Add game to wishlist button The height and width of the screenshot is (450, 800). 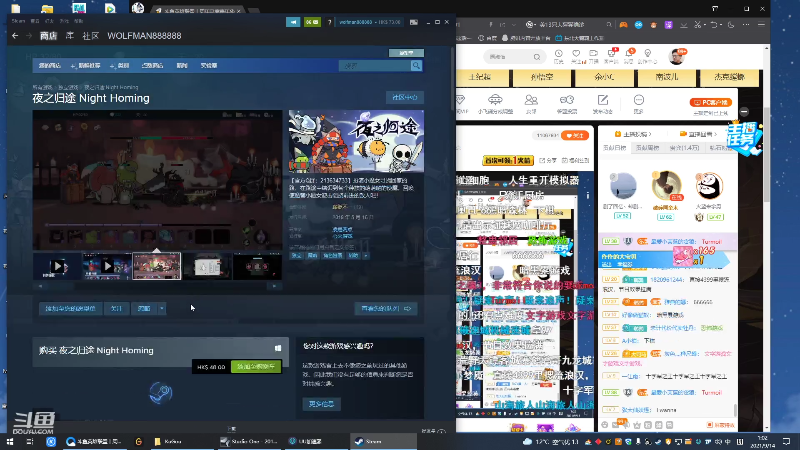coord(70,308)
